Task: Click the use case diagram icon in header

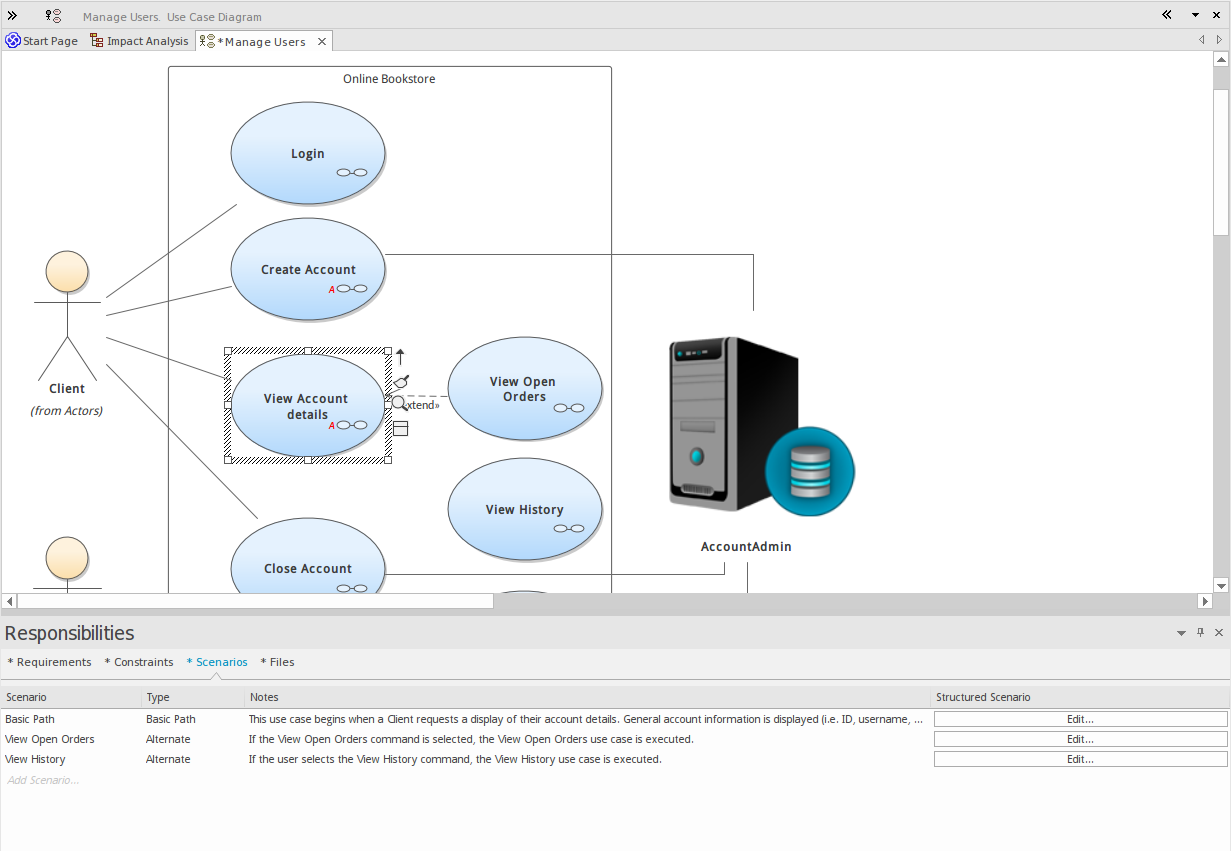Action: (x=53, y=16)
